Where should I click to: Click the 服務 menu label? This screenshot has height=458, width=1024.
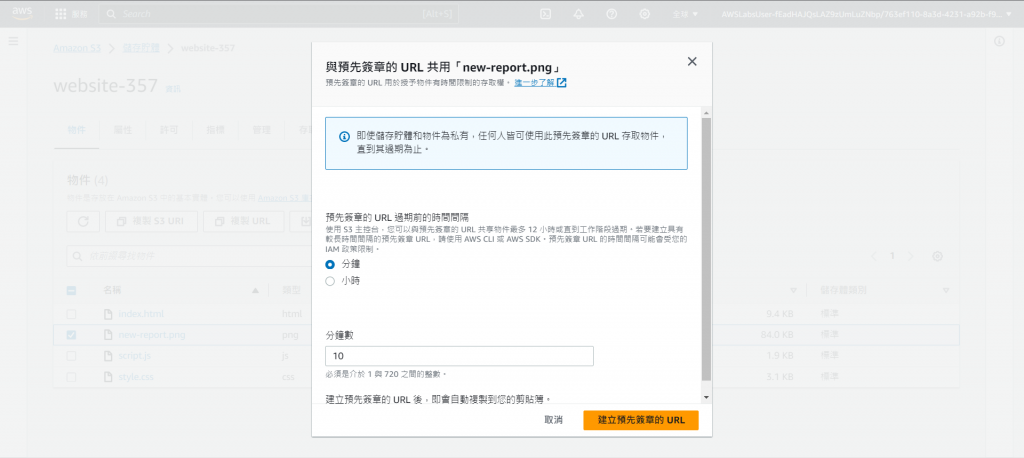(79, 14)
